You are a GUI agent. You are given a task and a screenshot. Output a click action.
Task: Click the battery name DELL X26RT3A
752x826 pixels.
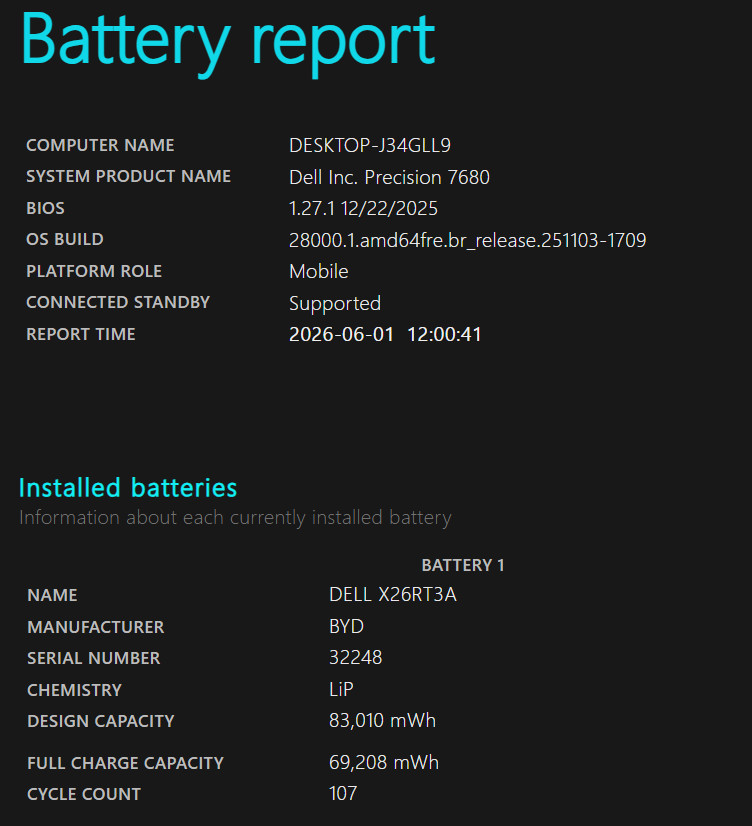coord(393,595)
